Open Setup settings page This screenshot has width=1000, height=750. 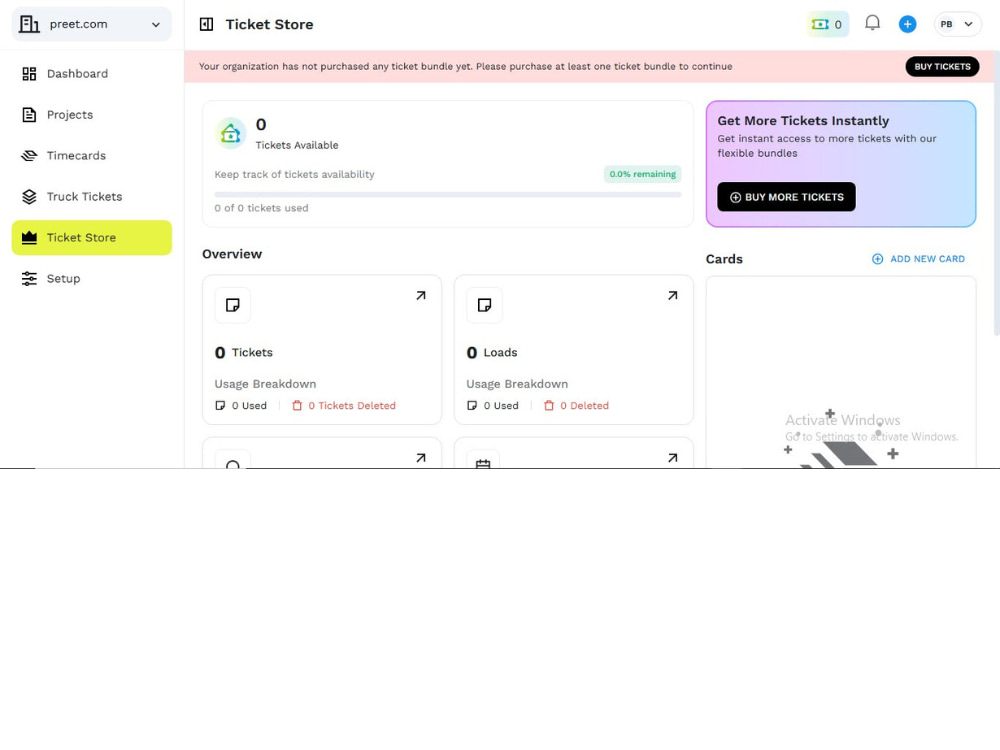pos(91,279)
